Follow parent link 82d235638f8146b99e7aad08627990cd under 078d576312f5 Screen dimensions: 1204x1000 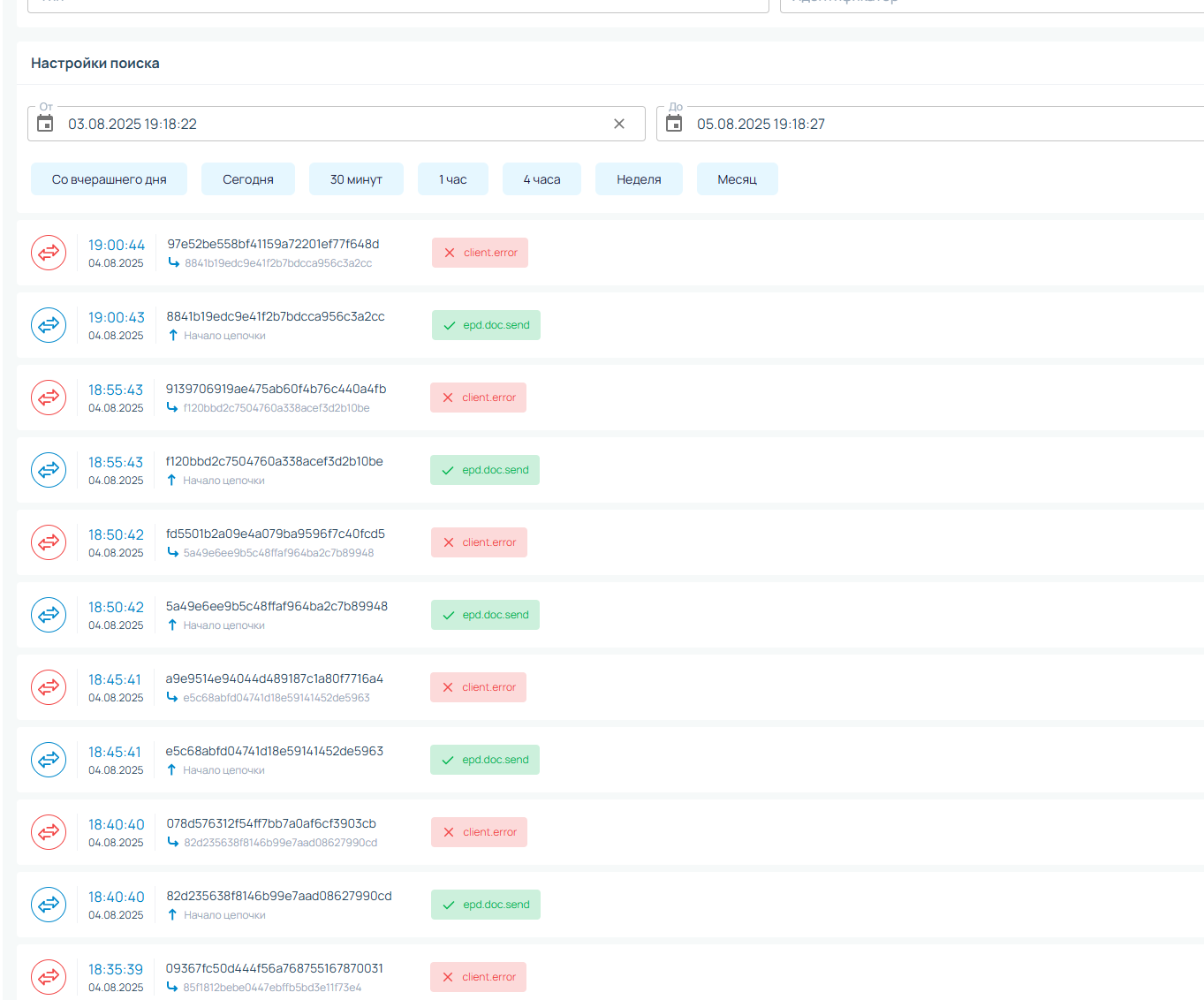281,843
